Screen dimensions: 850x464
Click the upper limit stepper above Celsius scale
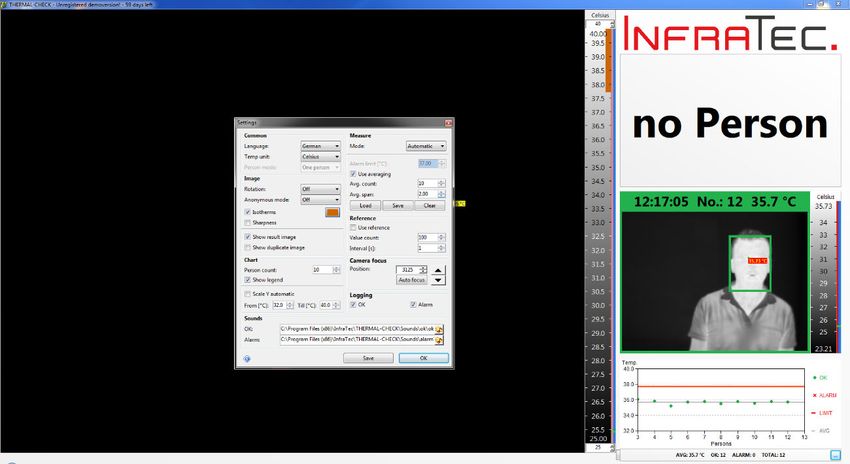[613, 25]
